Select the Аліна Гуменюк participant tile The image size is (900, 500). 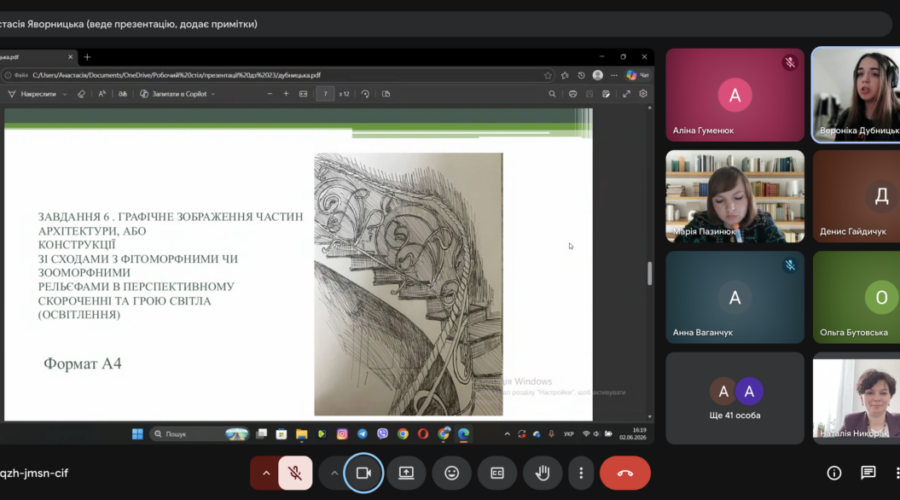coord(735,95)
